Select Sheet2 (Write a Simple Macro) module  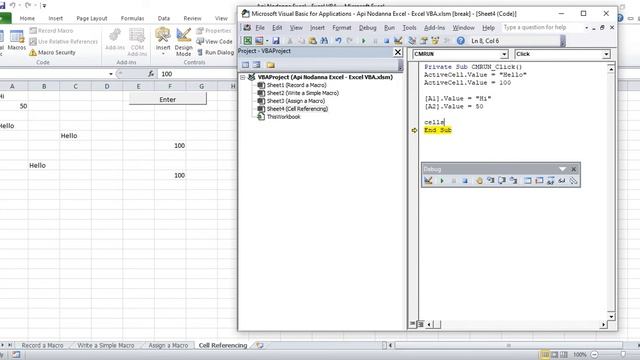coord(302,93)
